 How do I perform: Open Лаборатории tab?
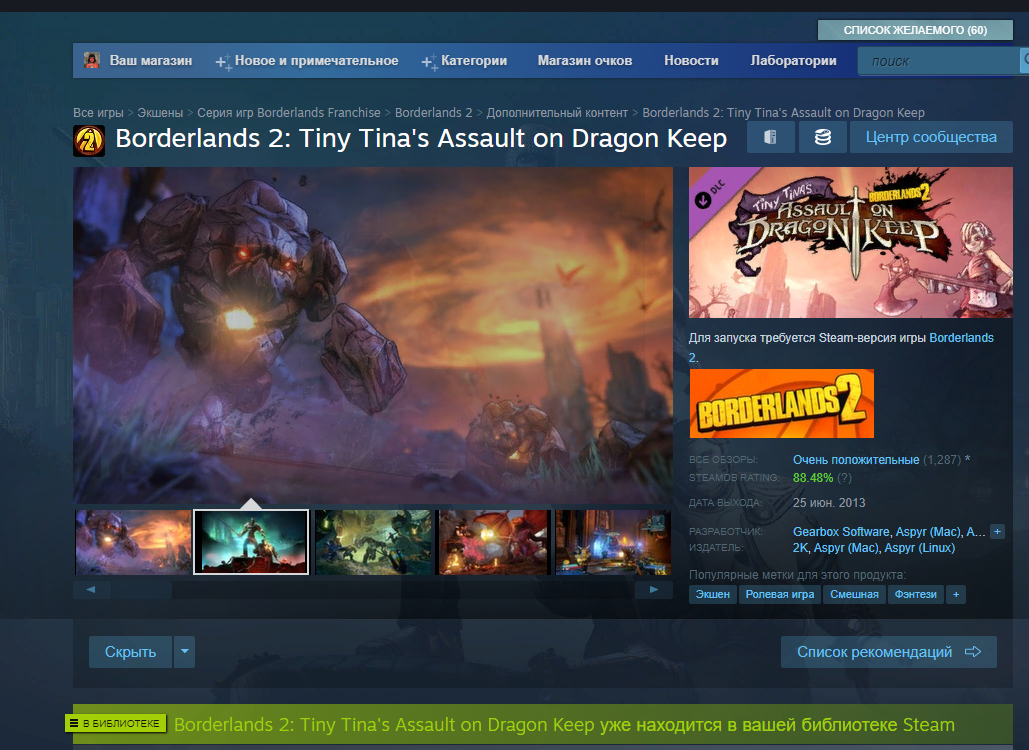click(x=793, y=60)
